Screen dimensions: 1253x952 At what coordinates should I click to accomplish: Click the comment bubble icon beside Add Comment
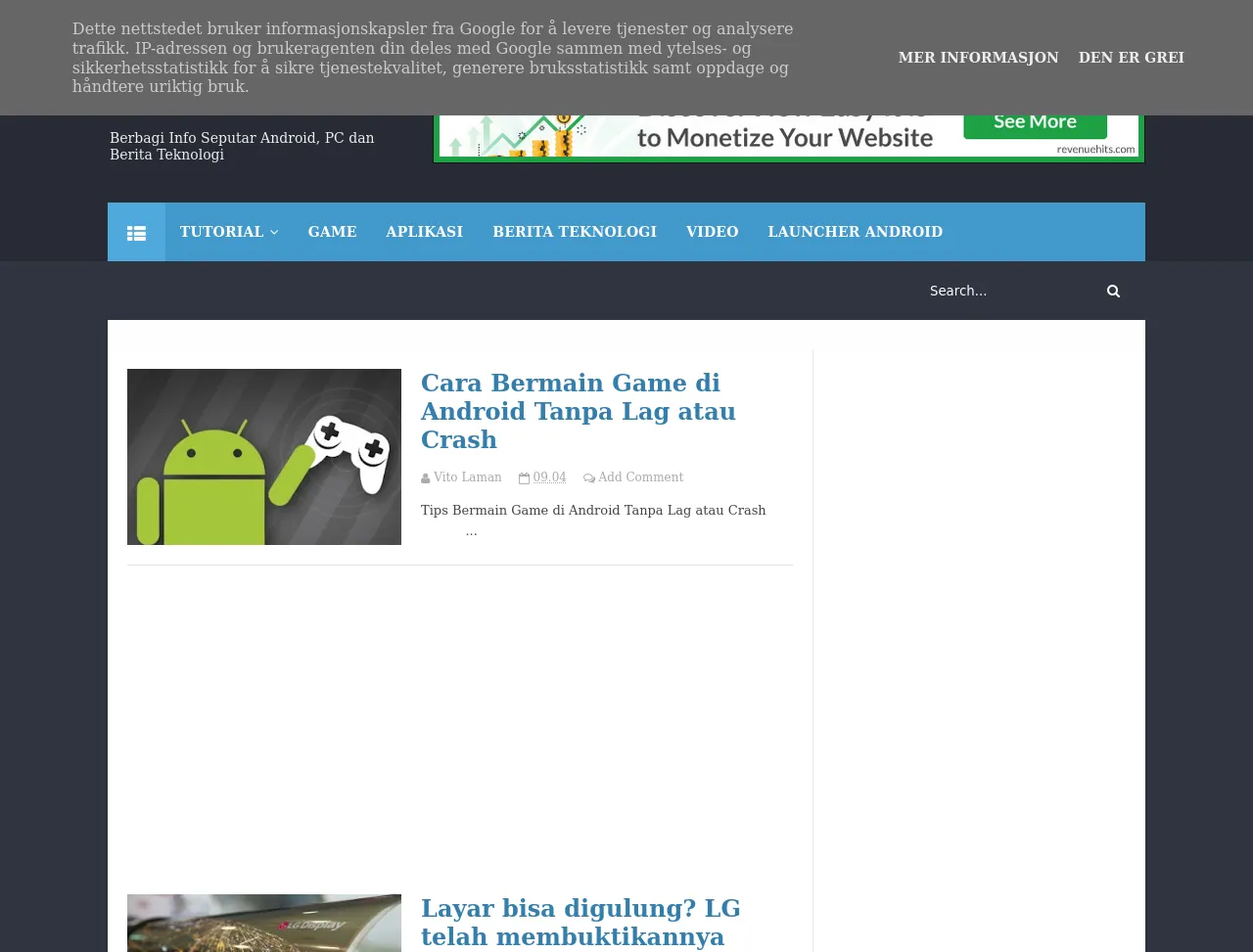click(x=589, y=478)
